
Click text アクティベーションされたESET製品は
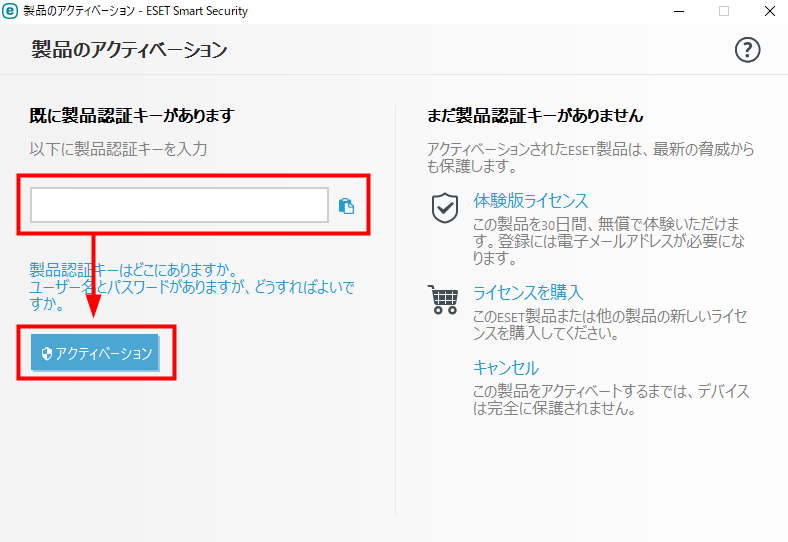pos(590,157)
